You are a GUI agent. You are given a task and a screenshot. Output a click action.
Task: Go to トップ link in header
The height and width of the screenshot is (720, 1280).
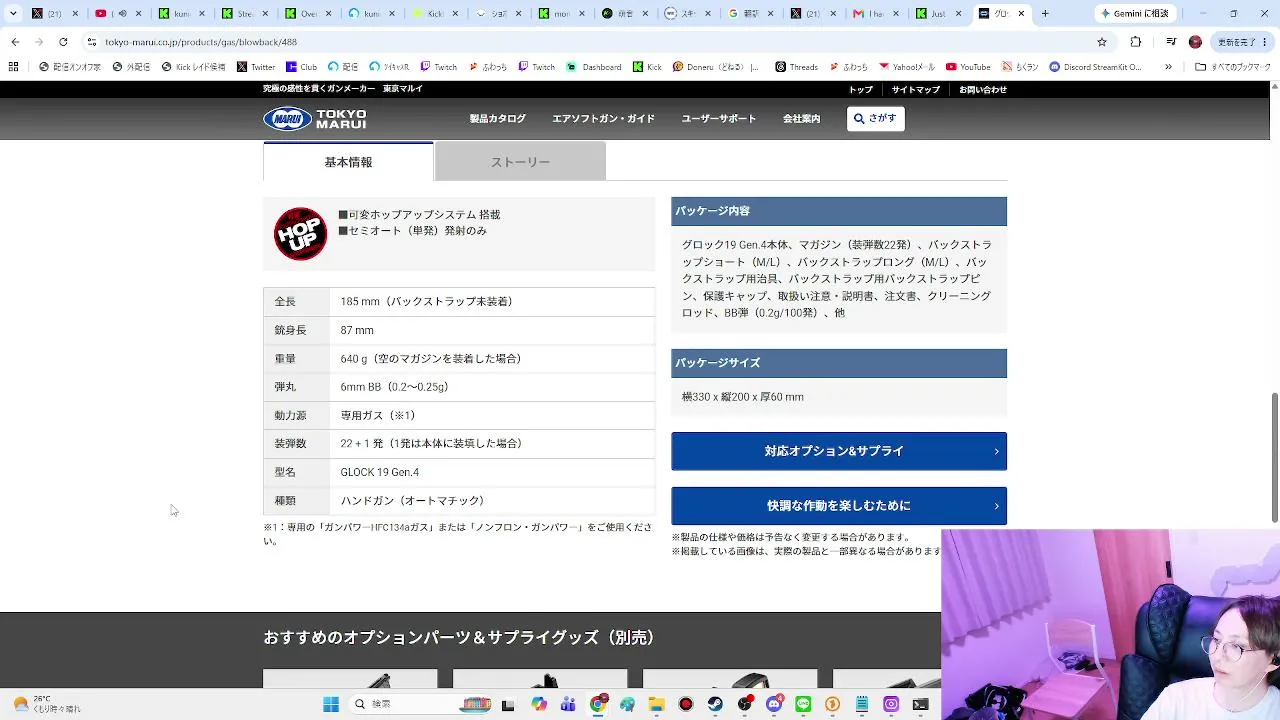861,90
